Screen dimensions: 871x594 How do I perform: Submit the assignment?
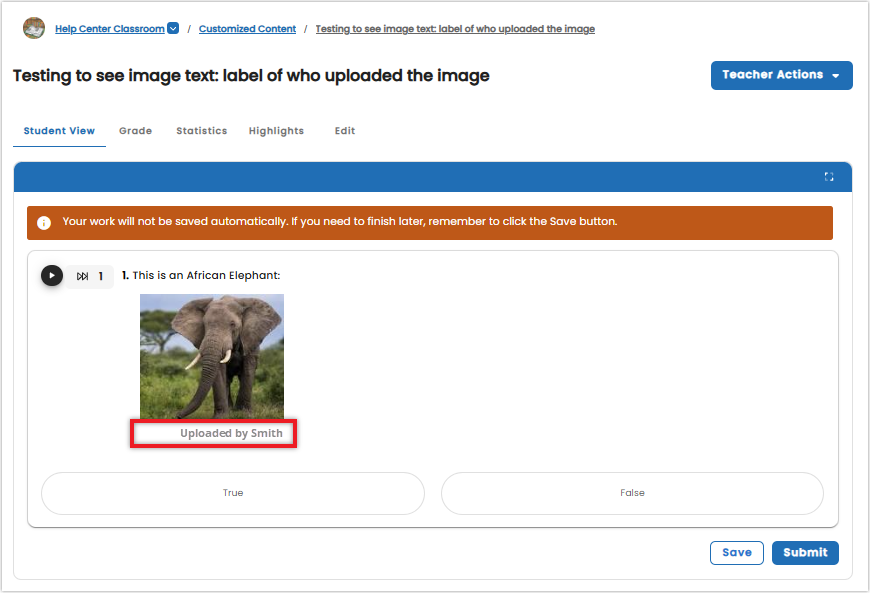click(x=805, y=553)
